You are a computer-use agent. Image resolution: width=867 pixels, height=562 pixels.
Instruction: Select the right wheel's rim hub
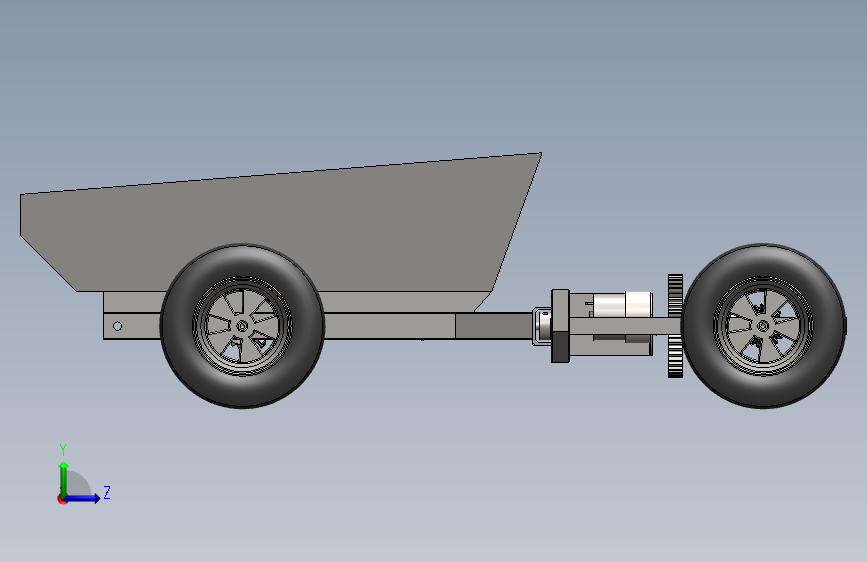coord(762,326)
